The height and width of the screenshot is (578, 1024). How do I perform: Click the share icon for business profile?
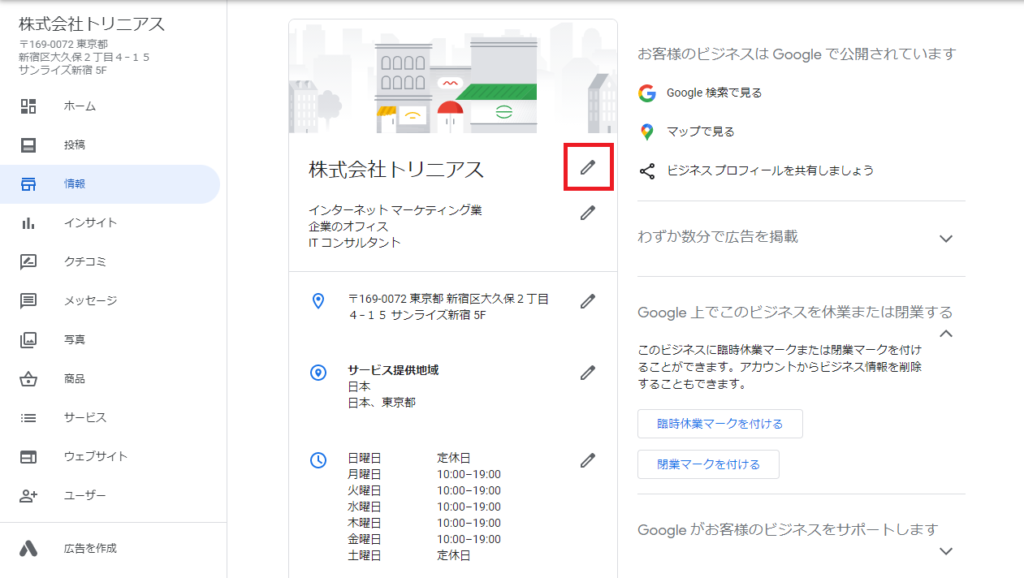click(x=647, y=171)
